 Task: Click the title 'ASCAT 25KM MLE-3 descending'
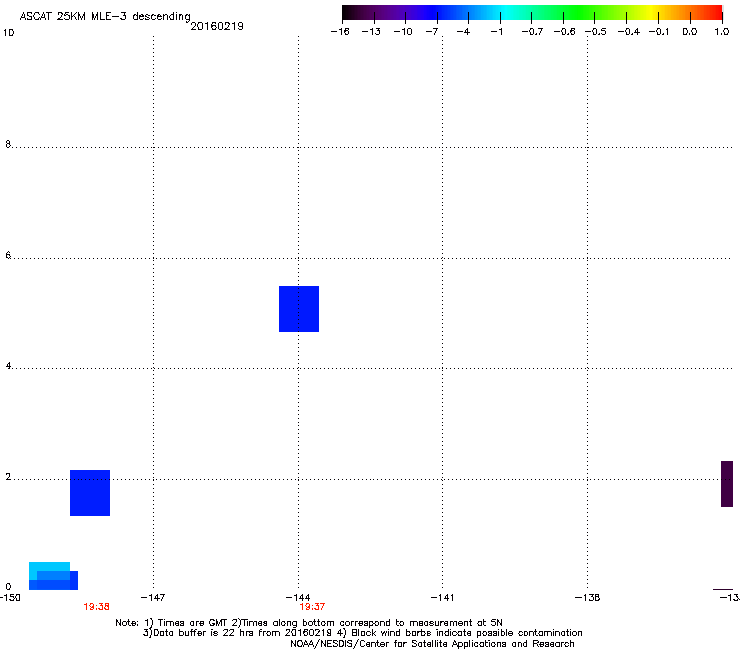point(105,17)
